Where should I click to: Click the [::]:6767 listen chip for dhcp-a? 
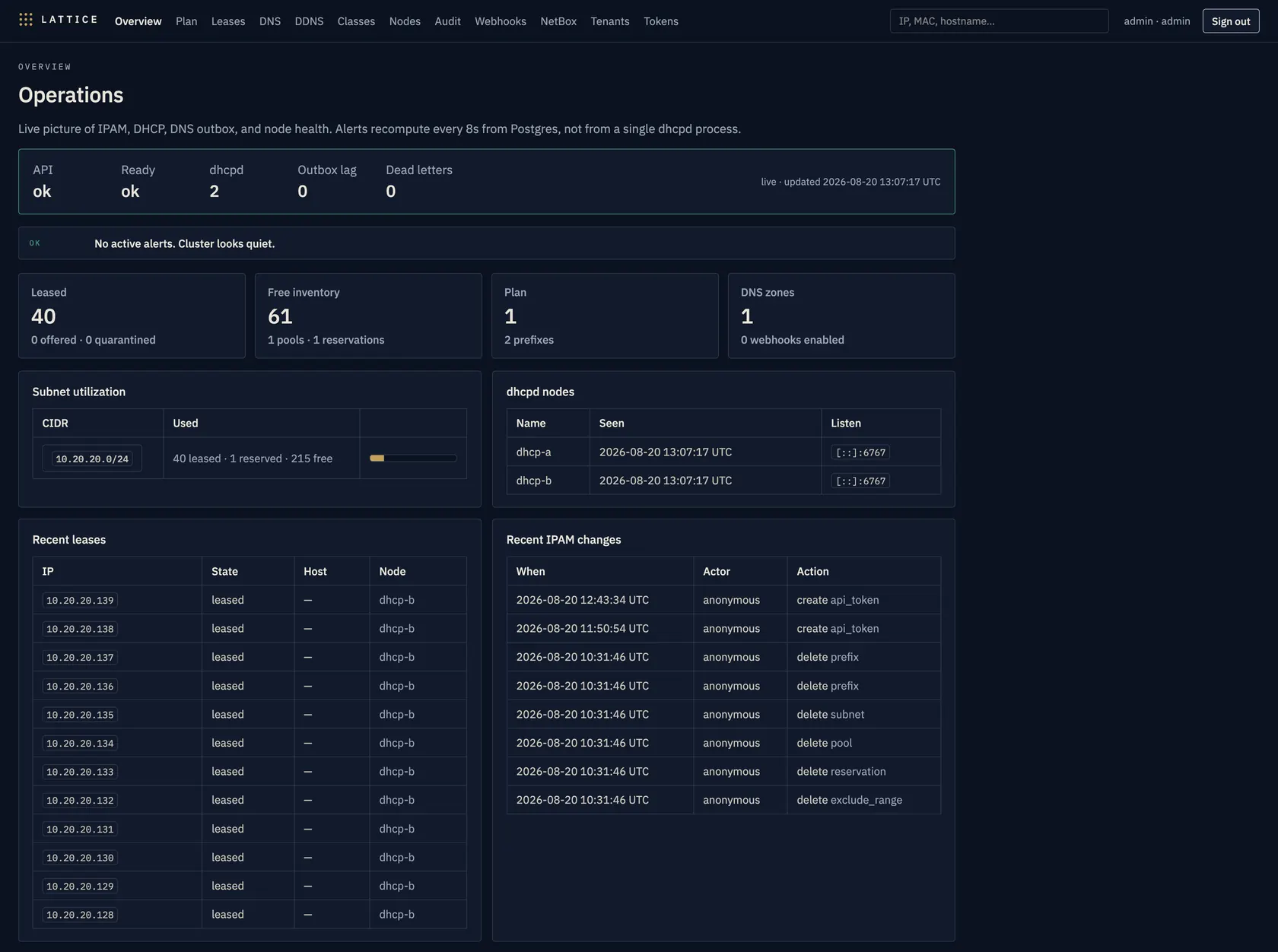pyautogui.click(x=860, y=452)
